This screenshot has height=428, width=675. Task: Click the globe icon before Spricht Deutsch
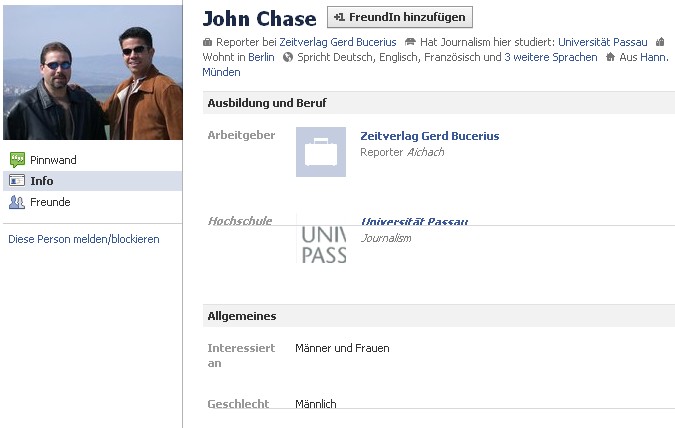click(x=288, y=57)
